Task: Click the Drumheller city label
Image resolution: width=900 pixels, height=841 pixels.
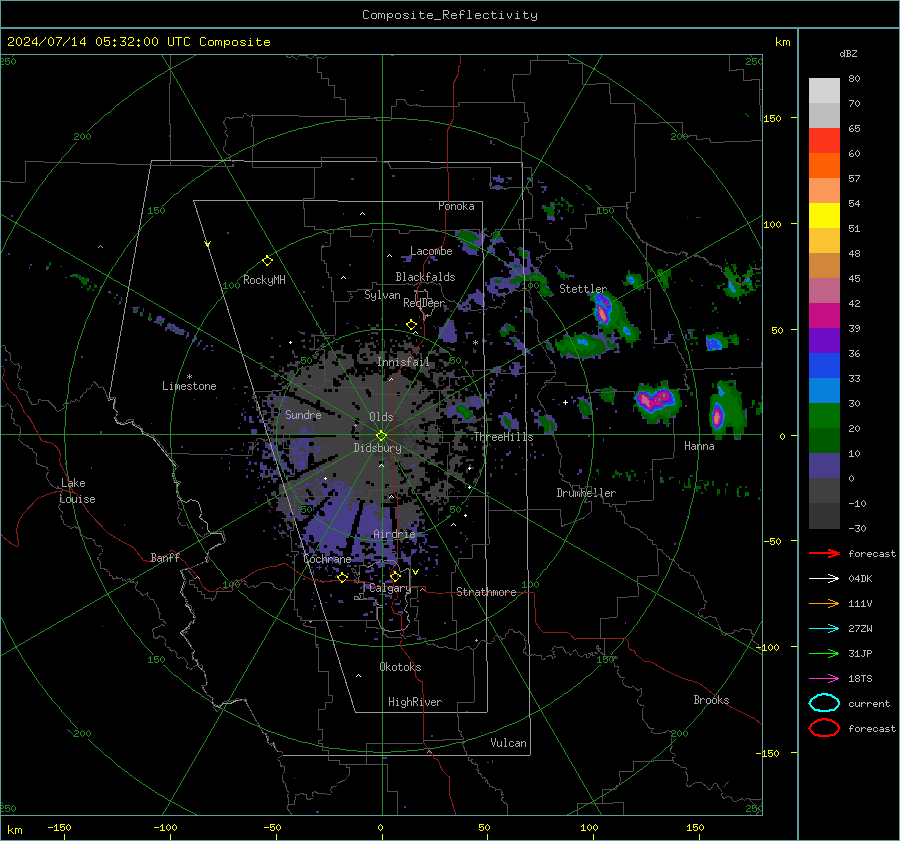Action: click(x=586, y=493)
